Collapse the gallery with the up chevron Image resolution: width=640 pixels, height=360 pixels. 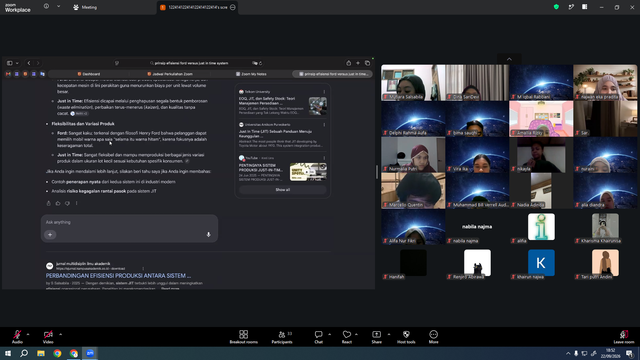coord(509,59)
